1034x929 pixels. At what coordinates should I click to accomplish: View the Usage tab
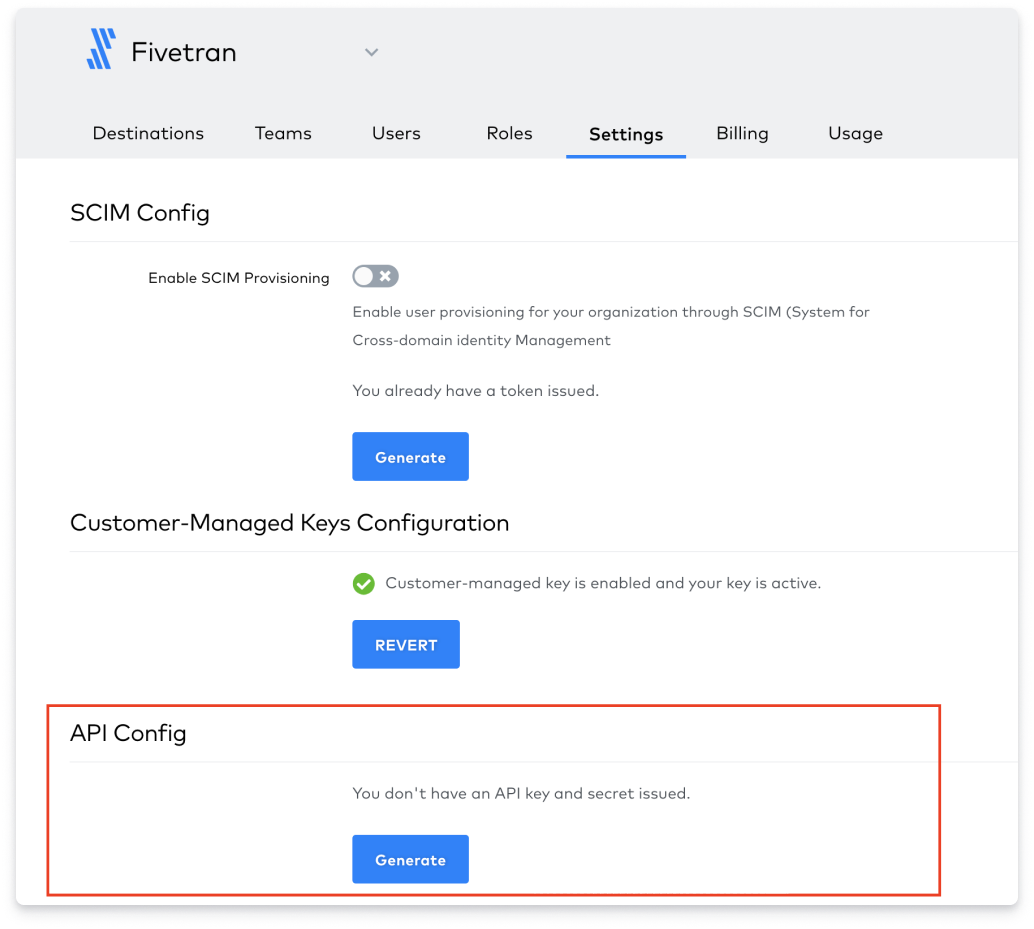pyautogui.click(x=855, y=133)
